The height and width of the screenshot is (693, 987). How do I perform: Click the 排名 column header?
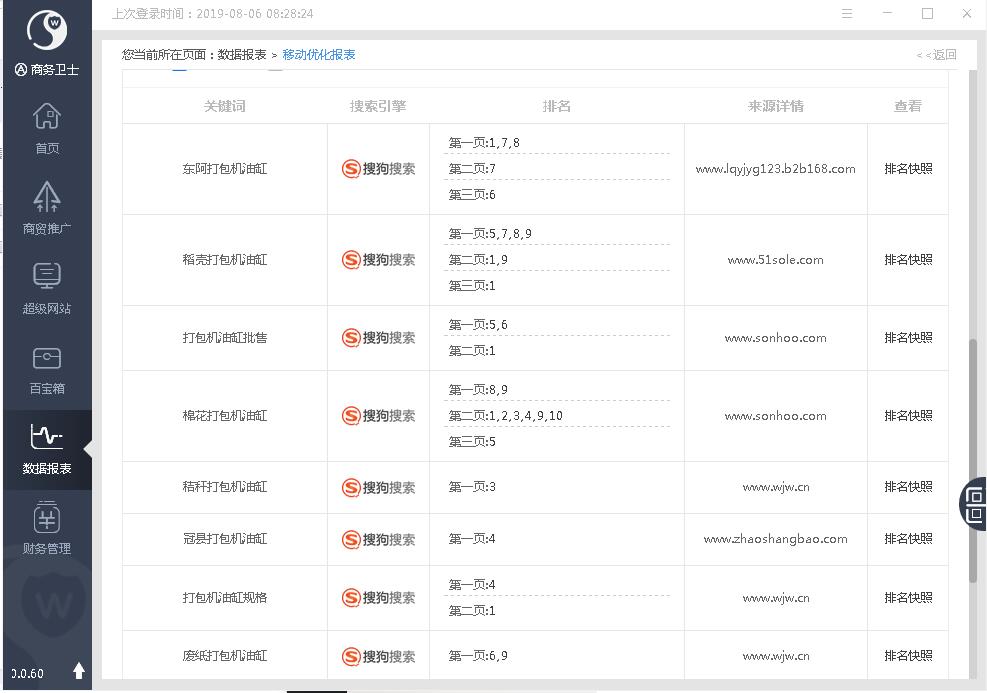tap(556, 106)
